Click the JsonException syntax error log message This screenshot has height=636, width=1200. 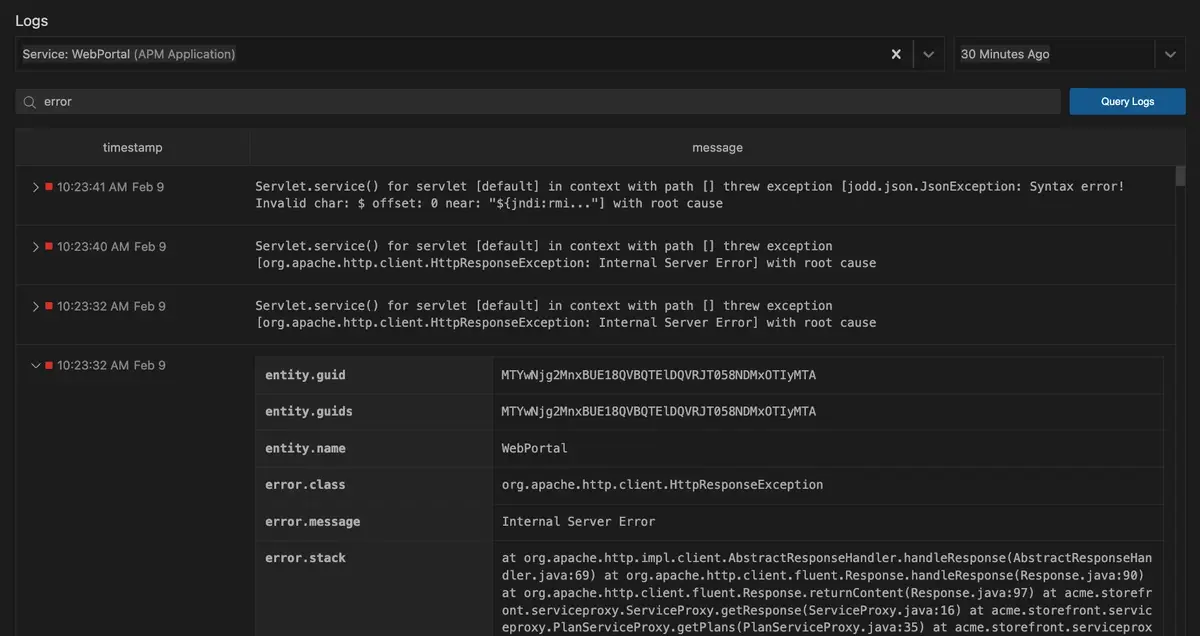(x=689, y=195)
